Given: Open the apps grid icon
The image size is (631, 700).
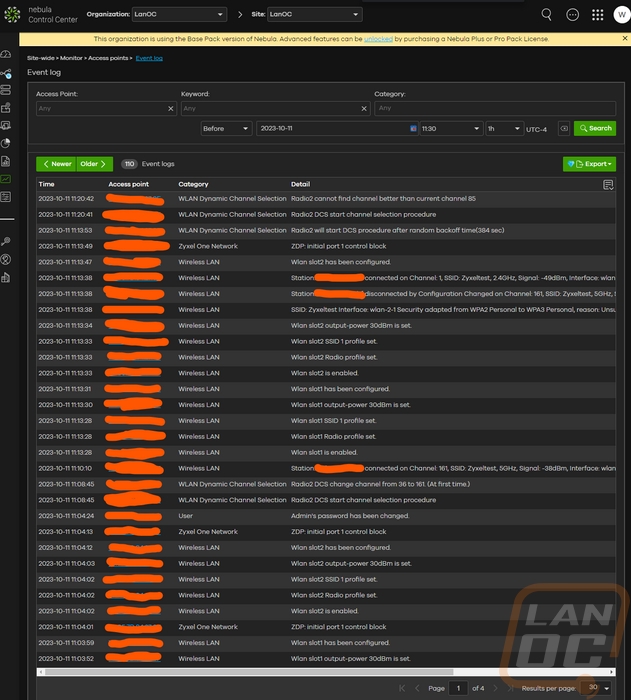Looking at the screenshot, I should (x=598, y=15).
